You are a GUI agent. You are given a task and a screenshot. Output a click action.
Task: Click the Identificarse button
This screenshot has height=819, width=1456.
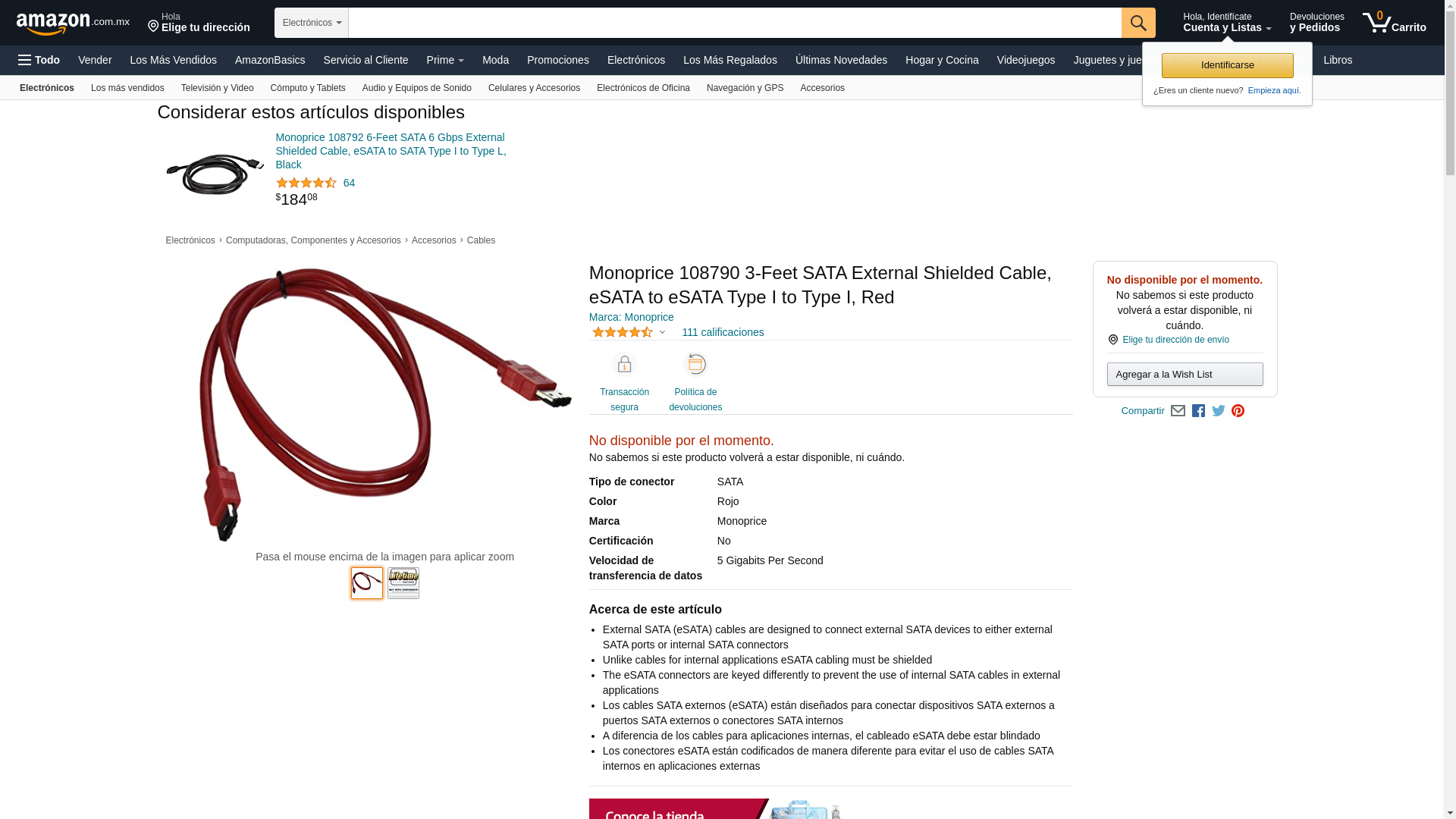1227,65
